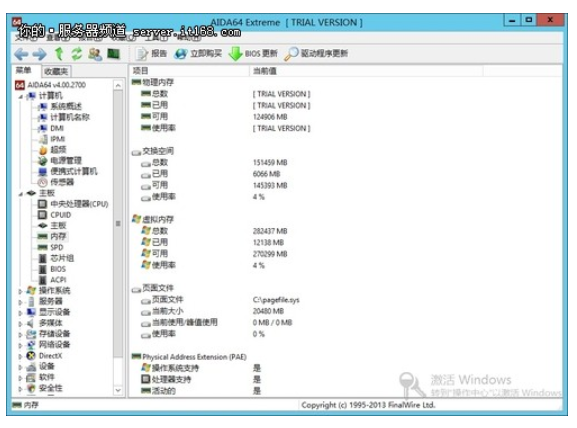Screen dimensions: 577x428
Task: Select the 处理器支持 row
Action: 166,379
